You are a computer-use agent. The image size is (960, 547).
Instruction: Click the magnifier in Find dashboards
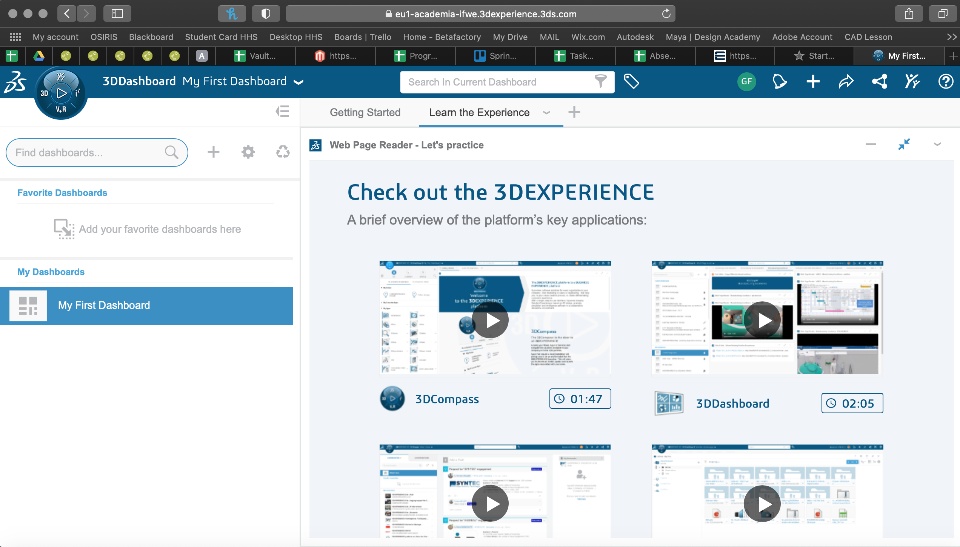click(171, 153)
